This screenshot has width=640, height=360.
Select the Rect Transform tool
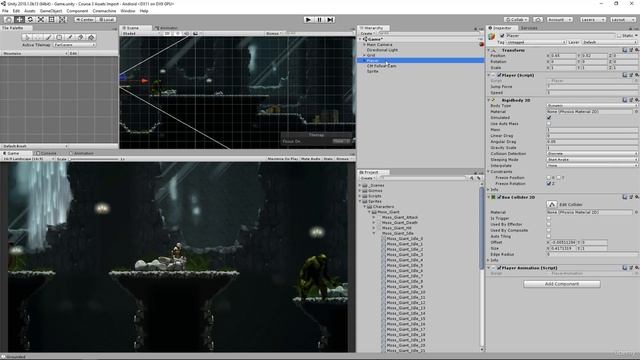click(x=51, y=20)
